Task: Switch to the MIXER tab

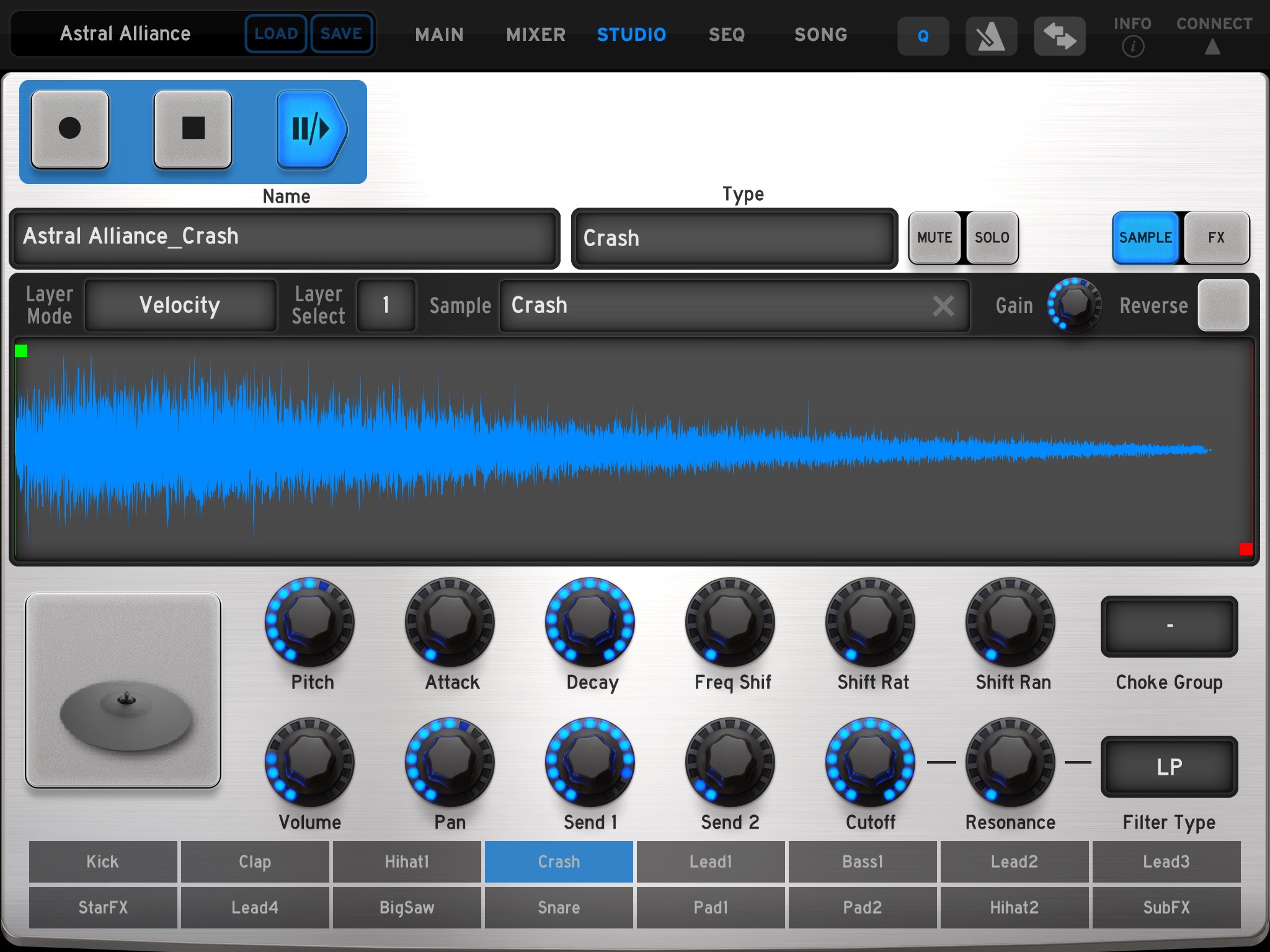Action: tap(536, 35)
